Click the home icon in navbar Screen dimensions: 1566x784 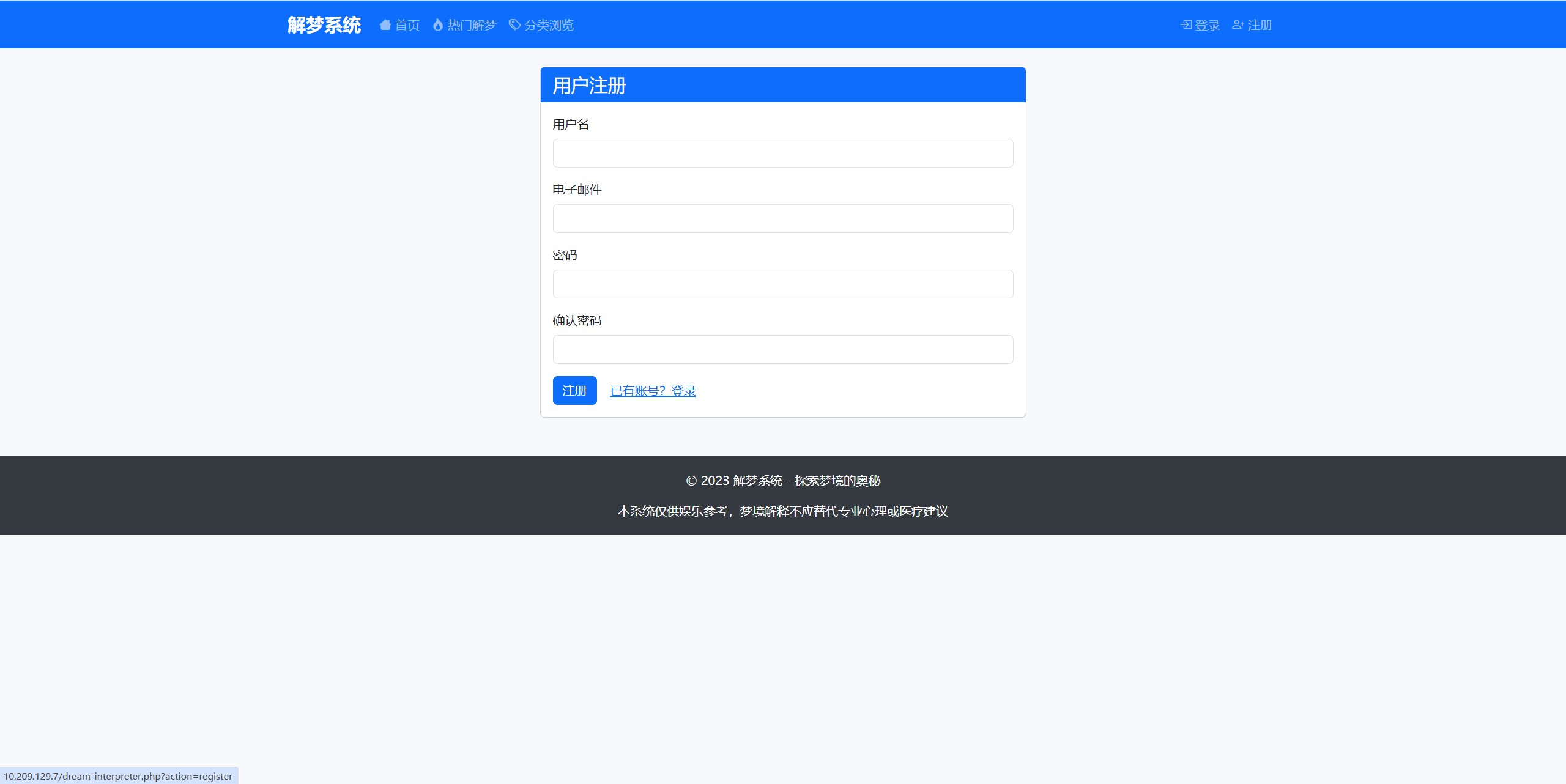pos(385,25)
